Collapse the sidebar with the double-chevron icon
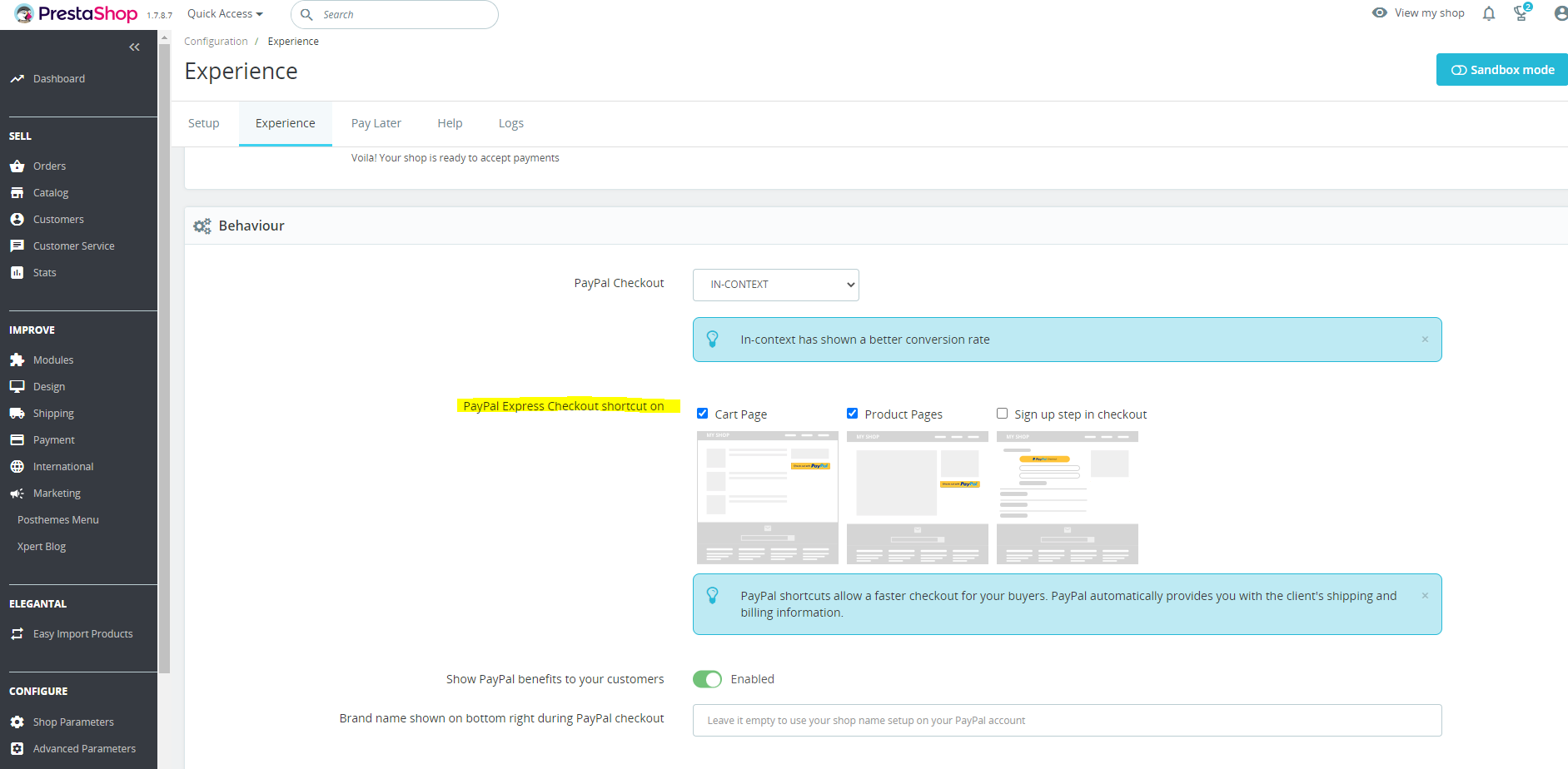Image resolution: width=1568 pixels, height=769 pixels. click(x=134, y=47)
